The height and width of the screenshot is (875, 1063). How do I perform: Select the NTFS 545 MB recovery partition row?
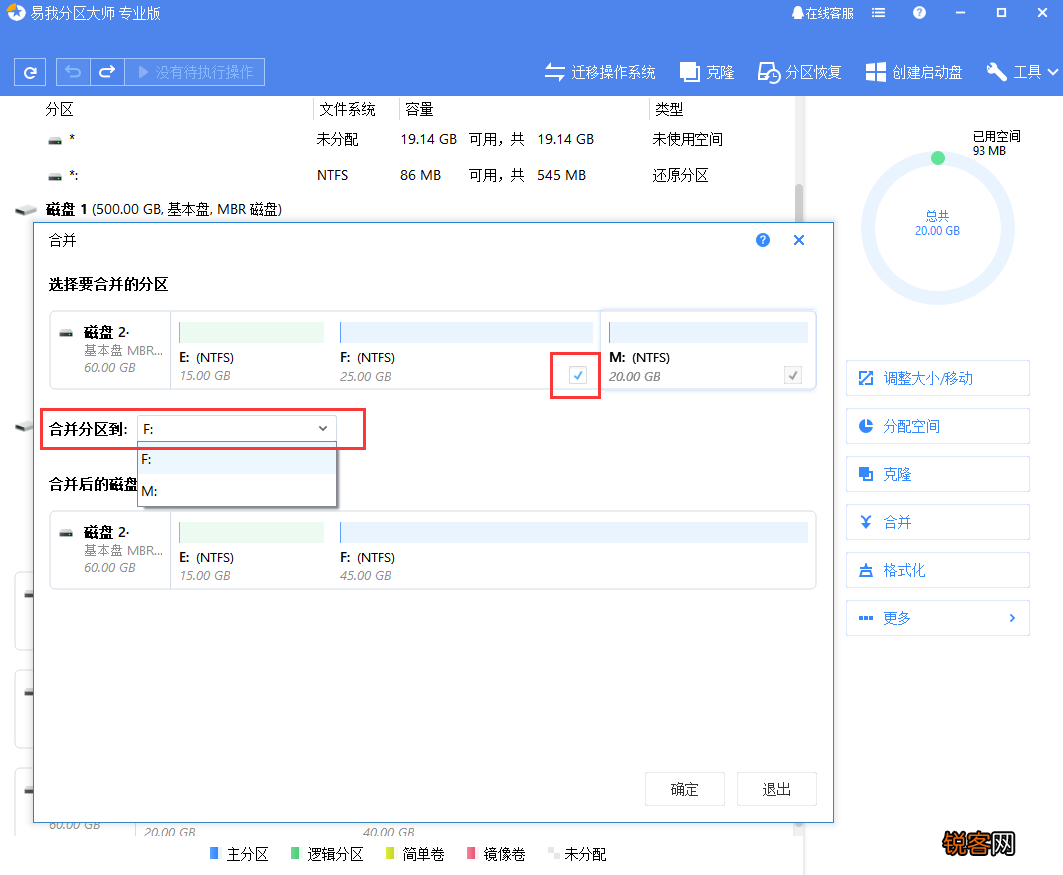pos(400,176)
